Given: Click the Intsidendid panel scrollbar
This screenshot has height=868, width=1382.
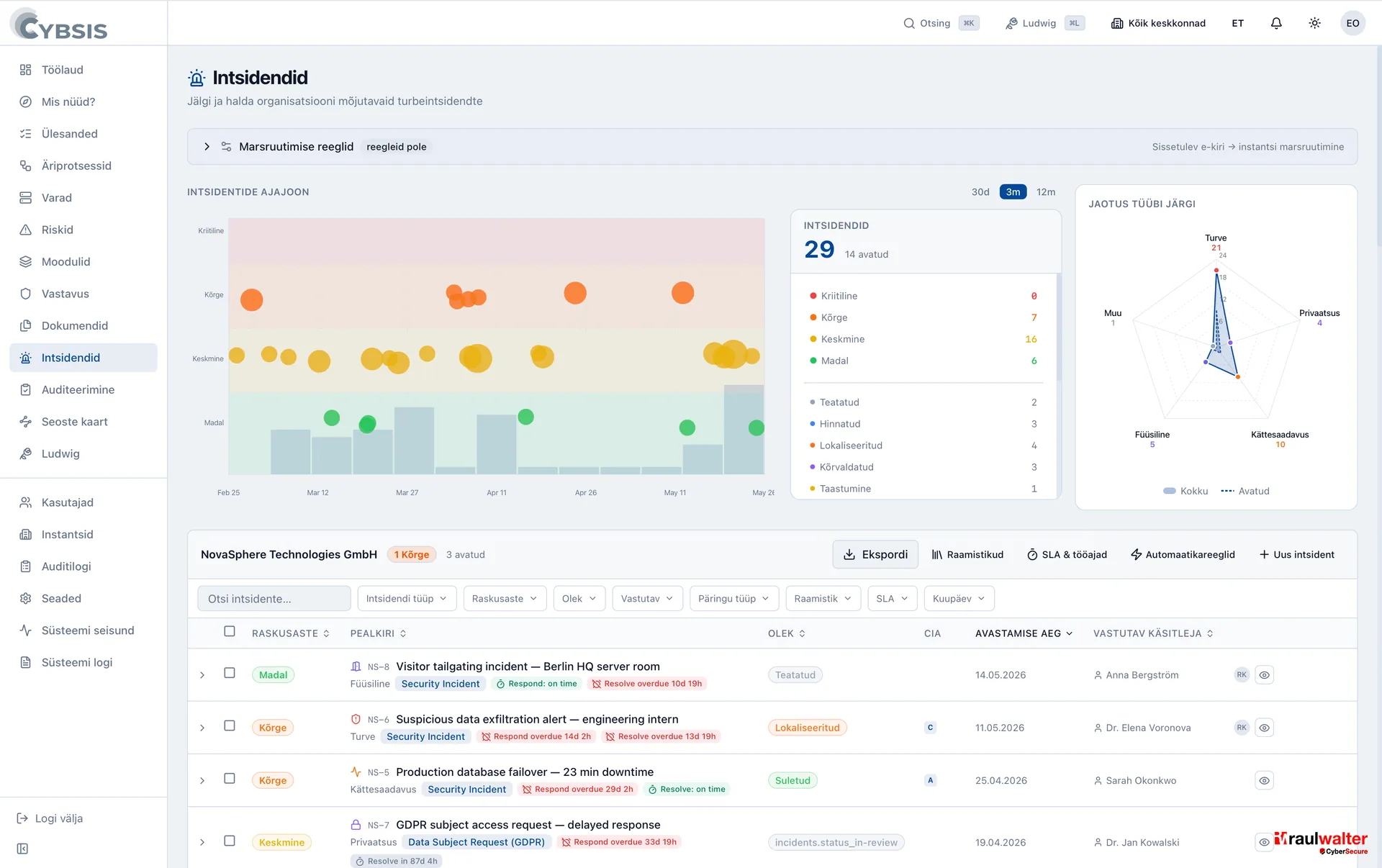Looking at the screenshot, I should 1058,327.
